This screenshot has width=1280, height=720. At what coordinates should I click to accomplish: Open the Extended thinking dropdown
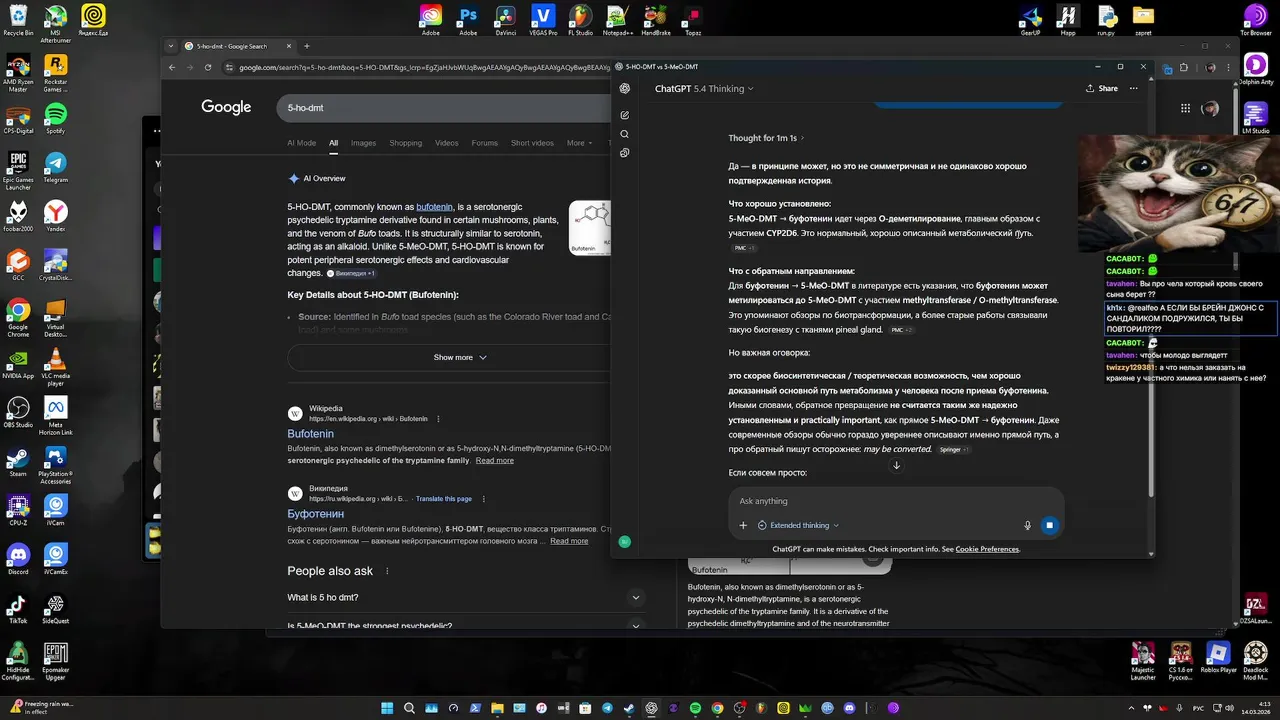[798, 525]
